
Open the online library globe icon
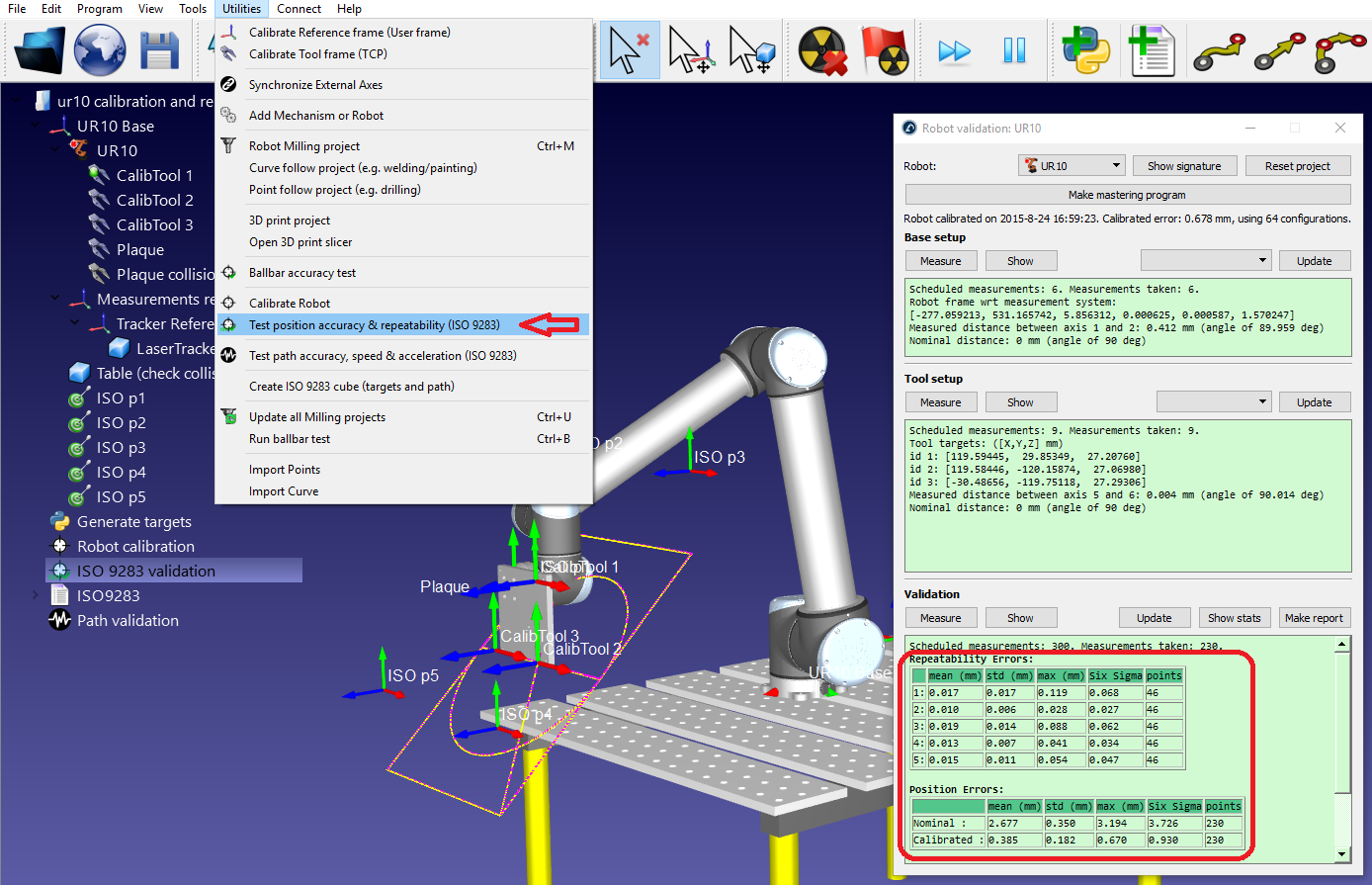pyautogui.click(x=100, y=49)
